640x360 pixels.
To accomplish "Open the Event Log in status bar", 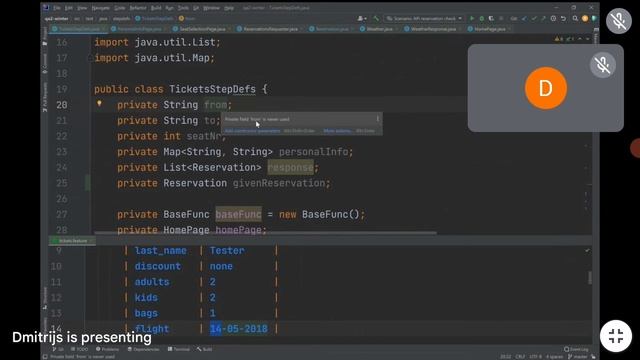I will pyautogui.click(x=576, y=349).
